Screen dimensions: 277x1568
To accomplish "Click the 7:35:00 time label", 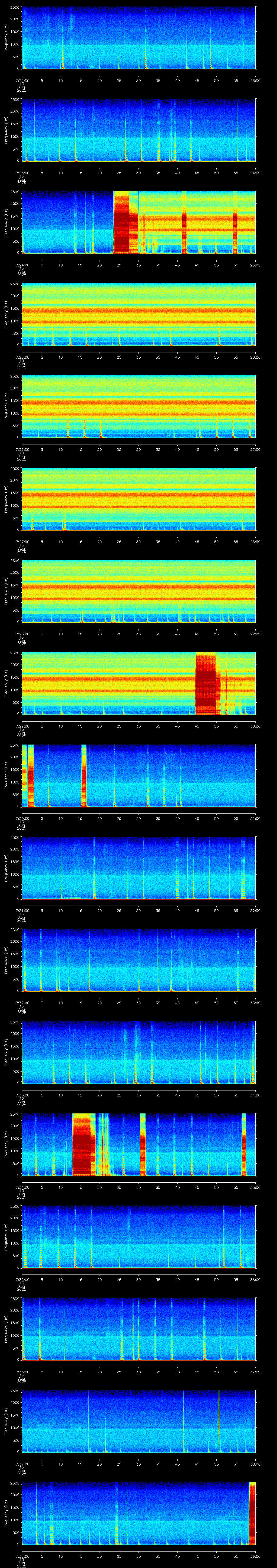I will coord(22,1279).
